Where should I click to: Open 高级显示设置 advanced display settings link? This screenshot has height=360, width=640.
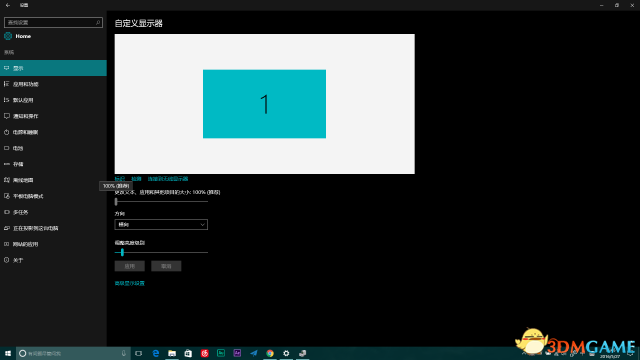click(129, 283)
